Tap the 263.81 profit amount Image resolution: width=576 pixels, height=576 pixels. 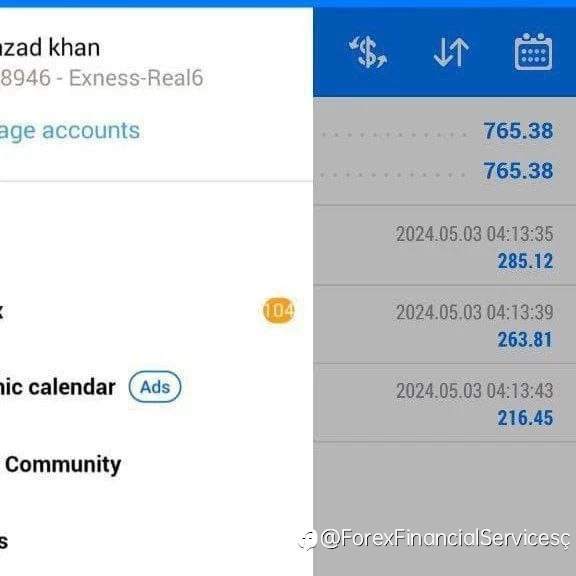(x=525, y=339)
